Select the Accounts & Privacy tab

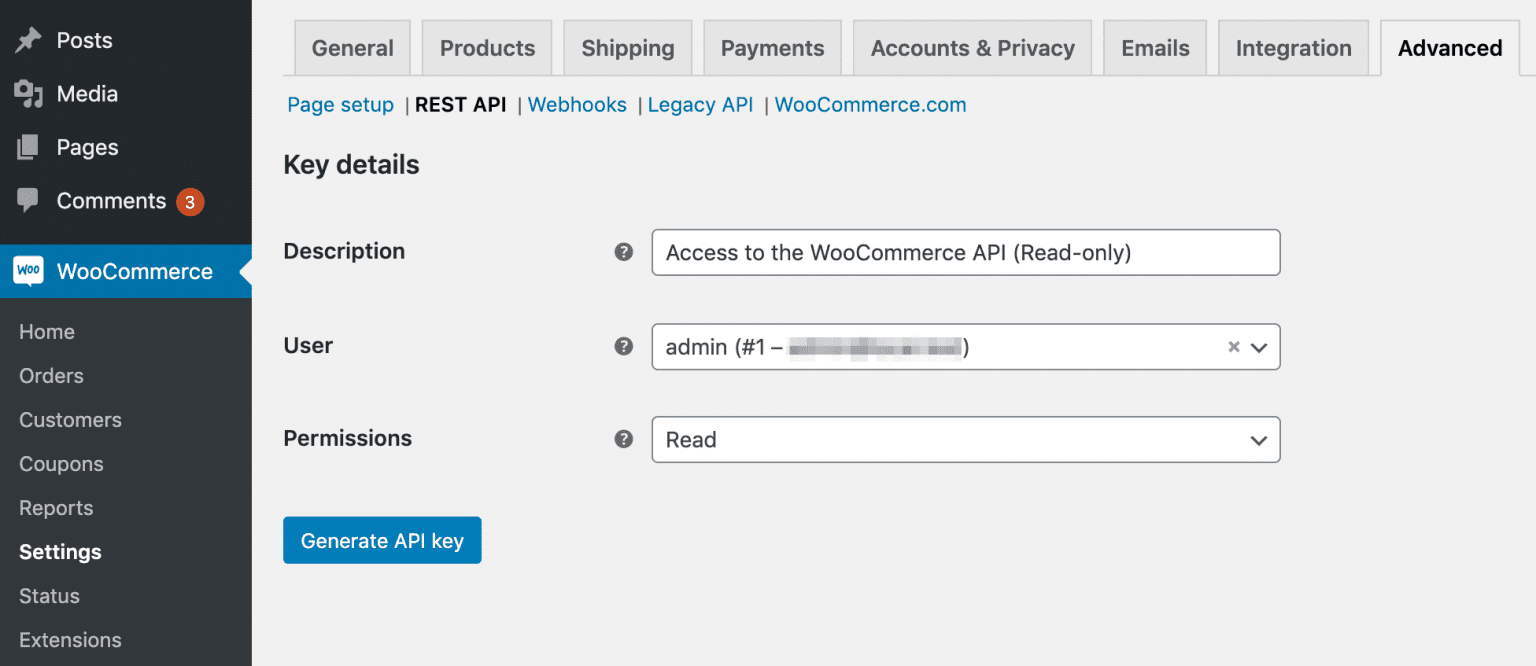click(971, 47)
